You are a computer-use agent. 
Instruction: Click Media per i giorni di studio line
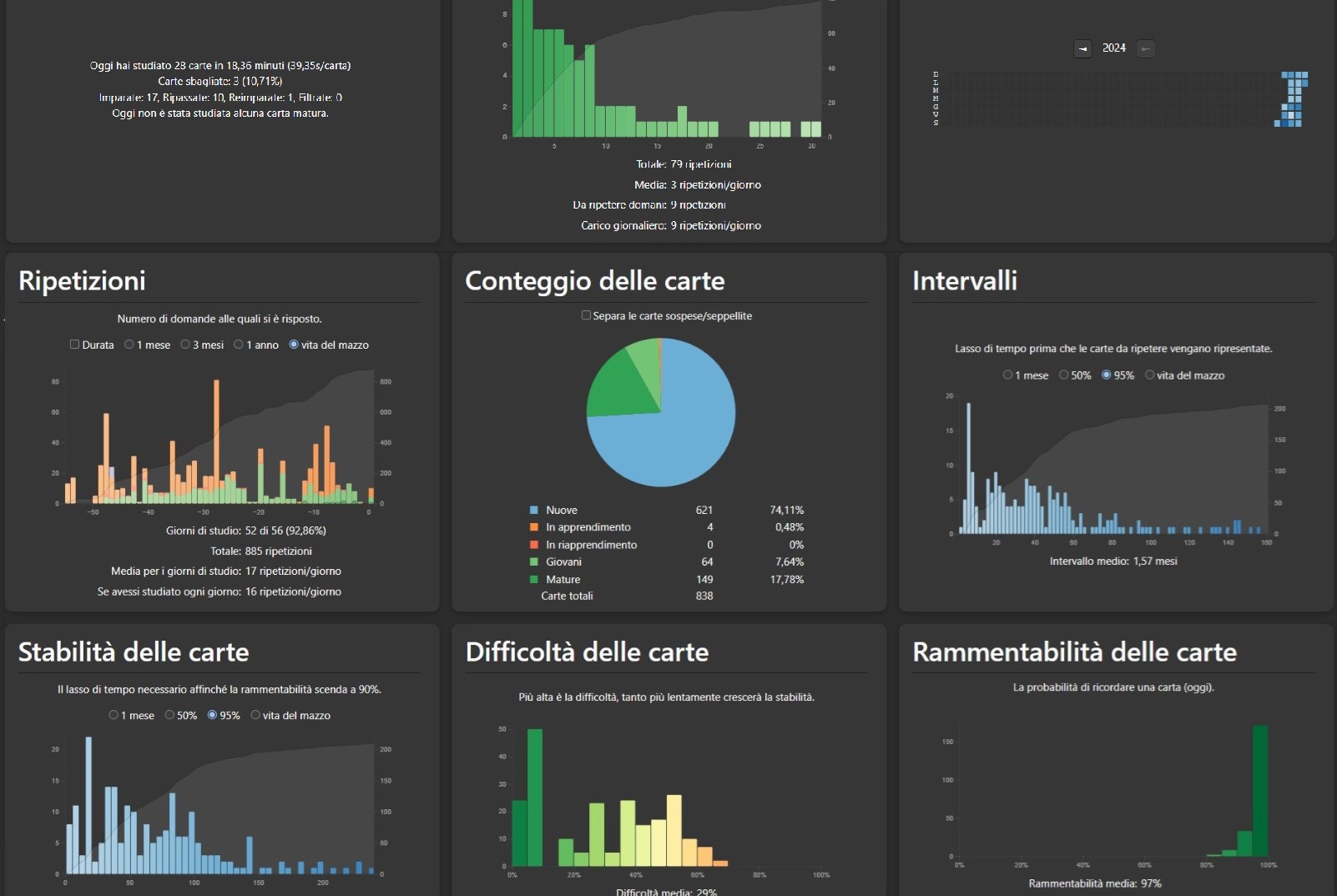point(226,571)
